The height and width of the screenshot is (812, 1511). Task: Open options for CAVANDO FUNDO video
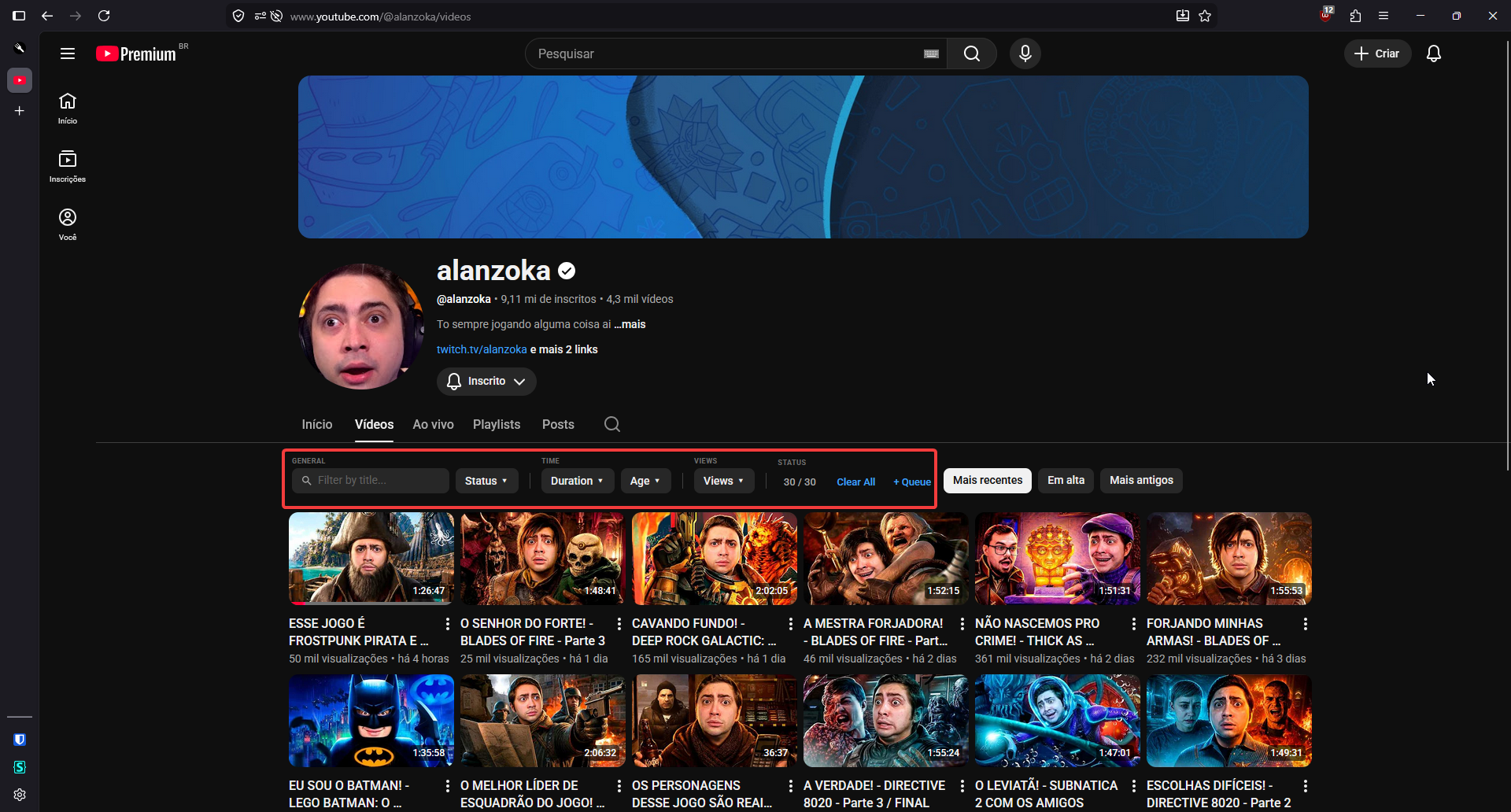pyautogui.click(x=791, y=624)
